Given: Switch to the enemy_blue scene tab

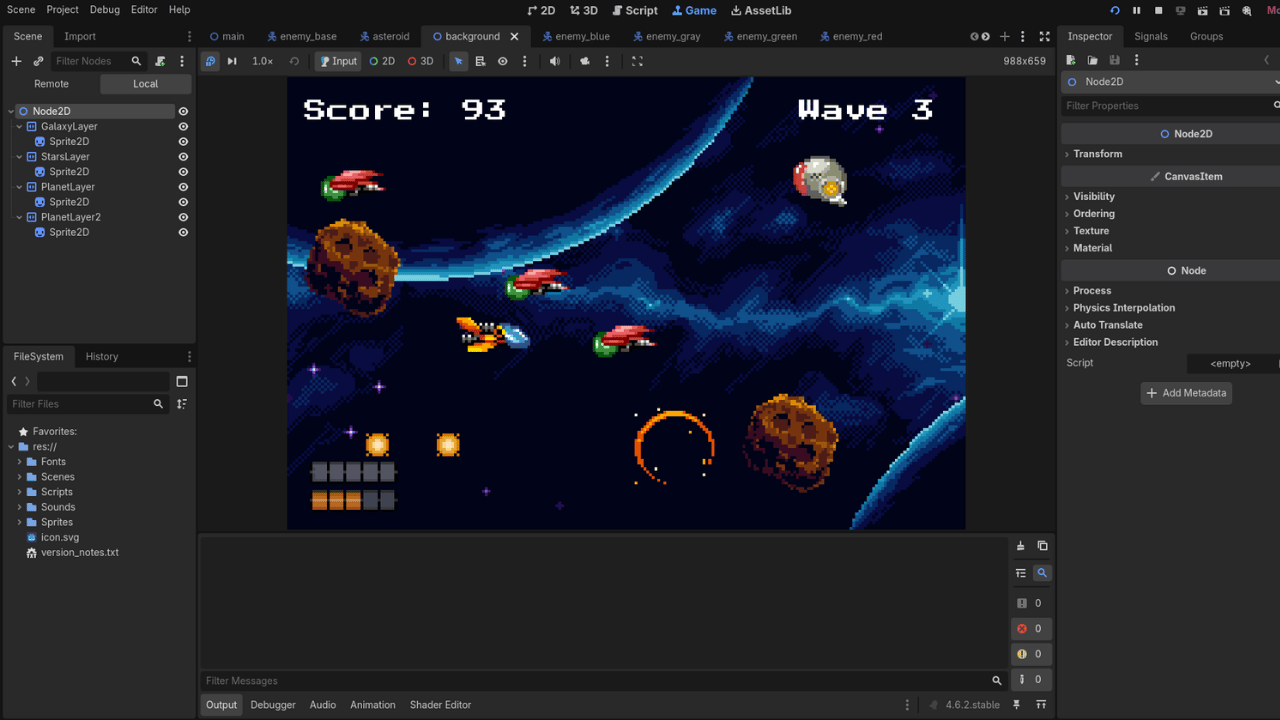Looking at the screenshot, I should click(577, 36).
